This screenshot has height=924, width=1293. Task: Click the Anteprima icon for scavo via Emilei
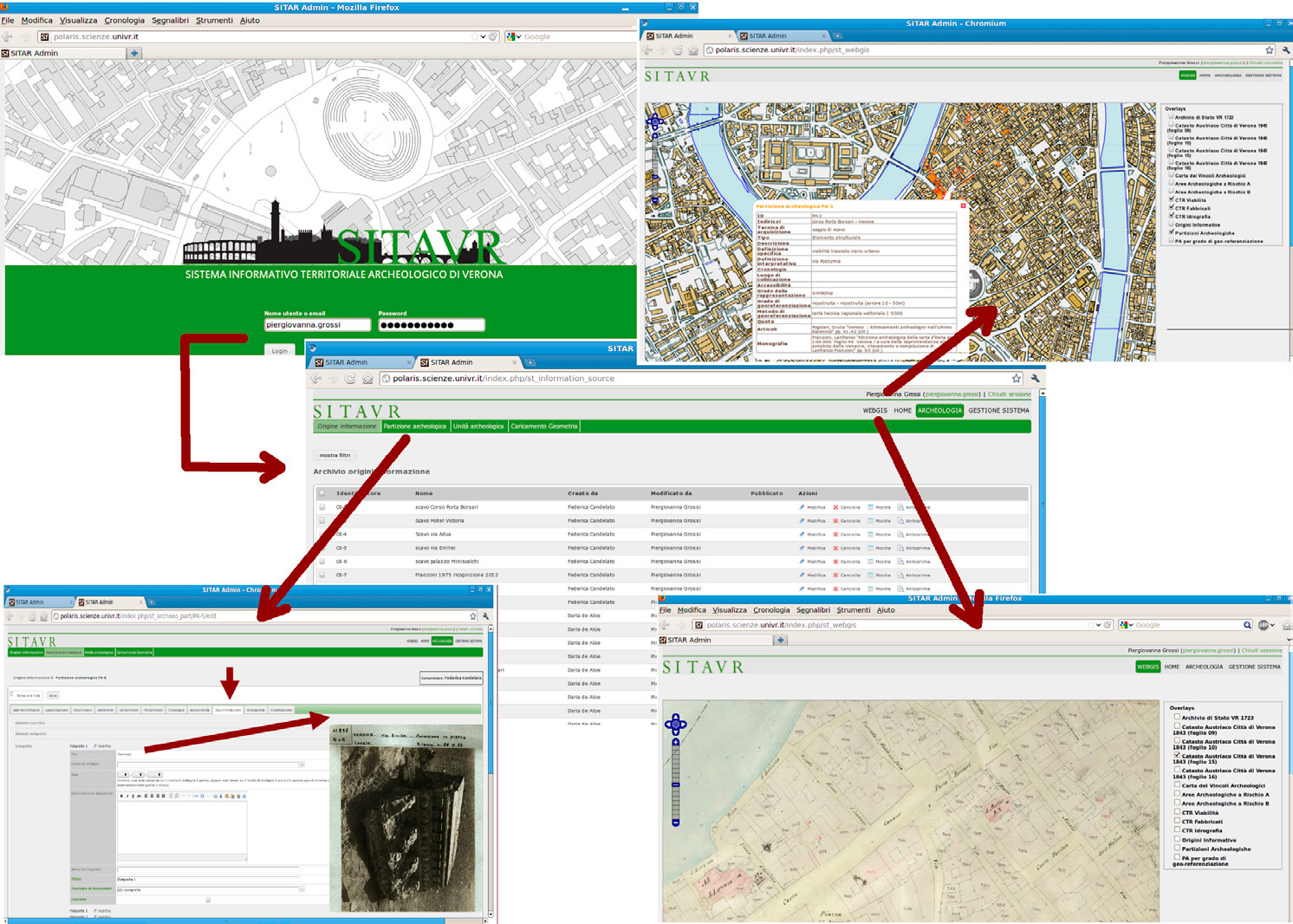click(901, 548)
